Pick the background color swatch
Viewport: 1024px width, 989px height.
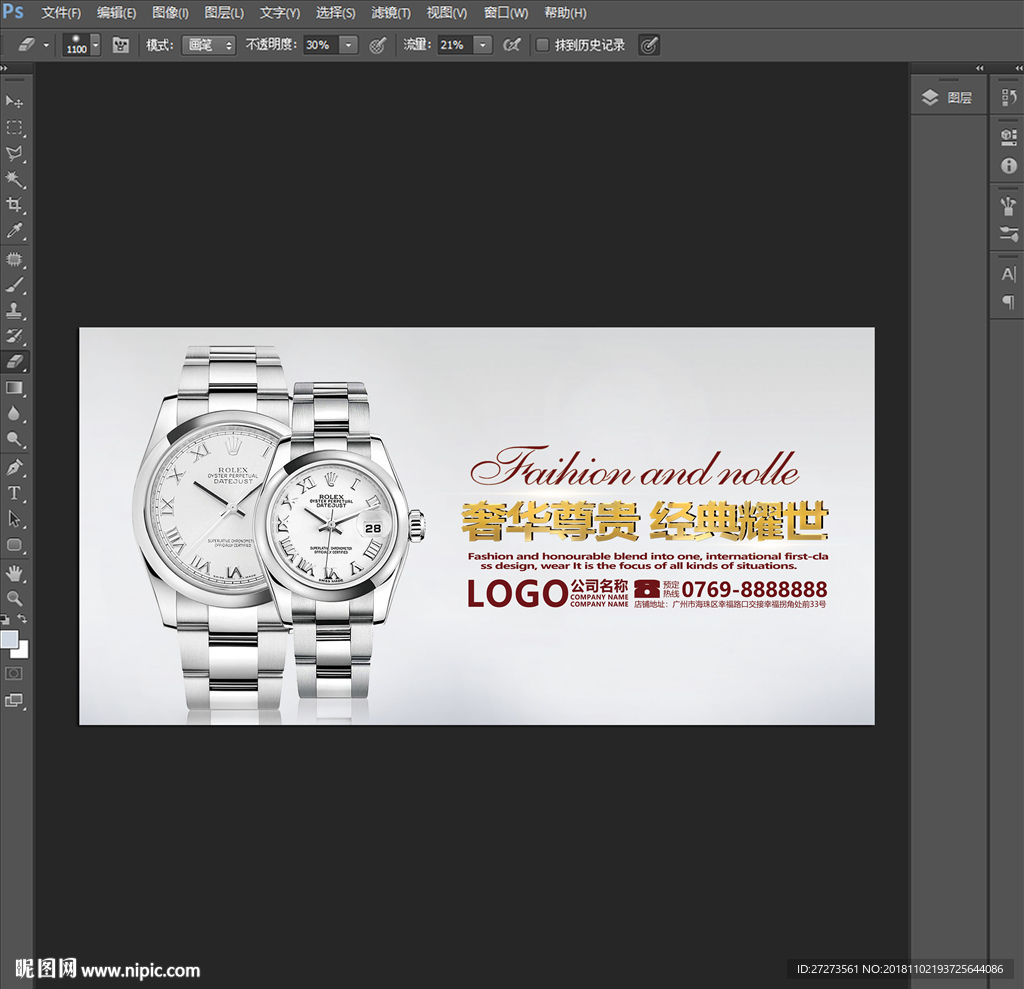[x=24, y=651]
